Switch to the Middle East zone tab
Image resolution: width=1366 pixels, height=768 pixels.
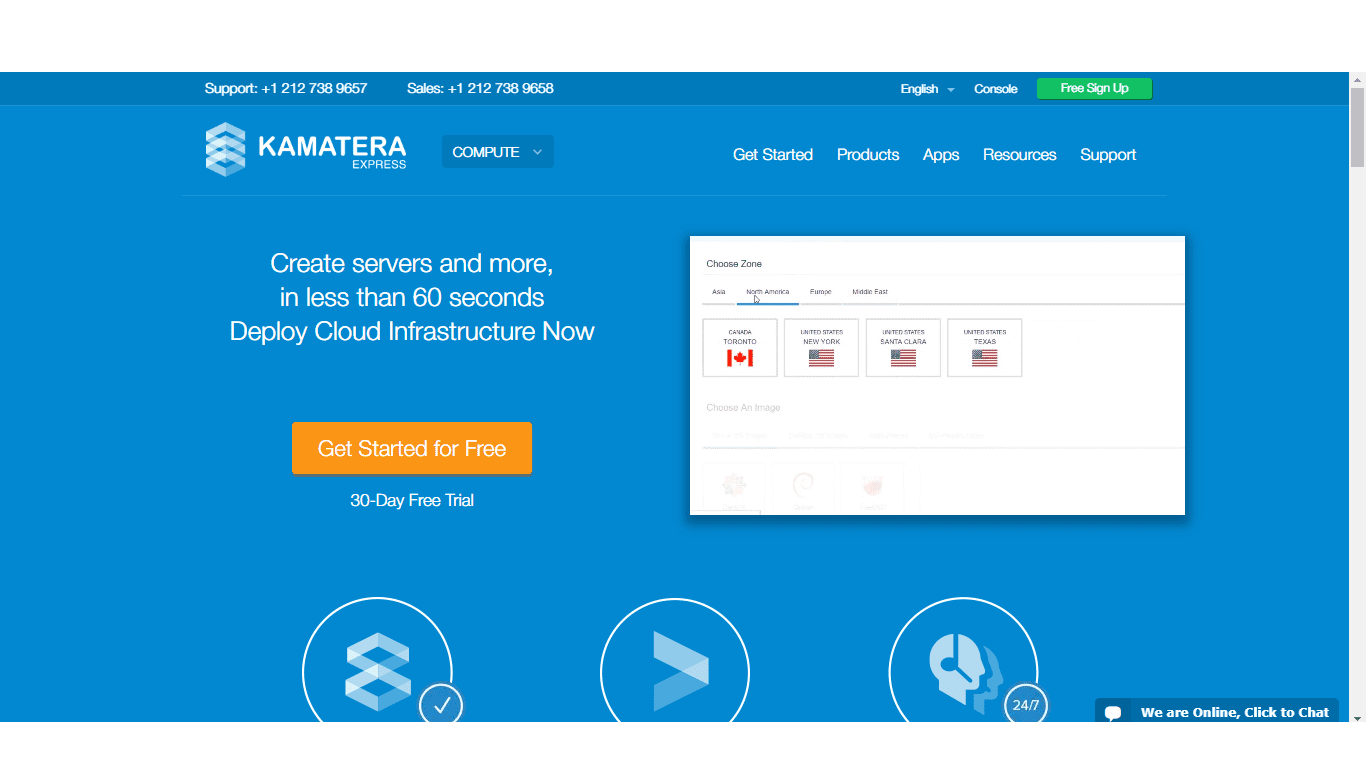click(x=870, y=292)
